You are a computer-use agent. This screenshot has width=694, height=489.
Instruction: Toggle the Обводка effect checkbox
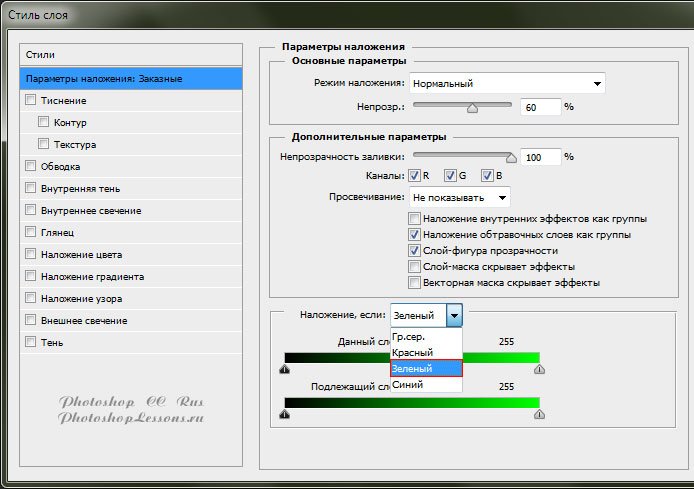(x=31, y=166)
